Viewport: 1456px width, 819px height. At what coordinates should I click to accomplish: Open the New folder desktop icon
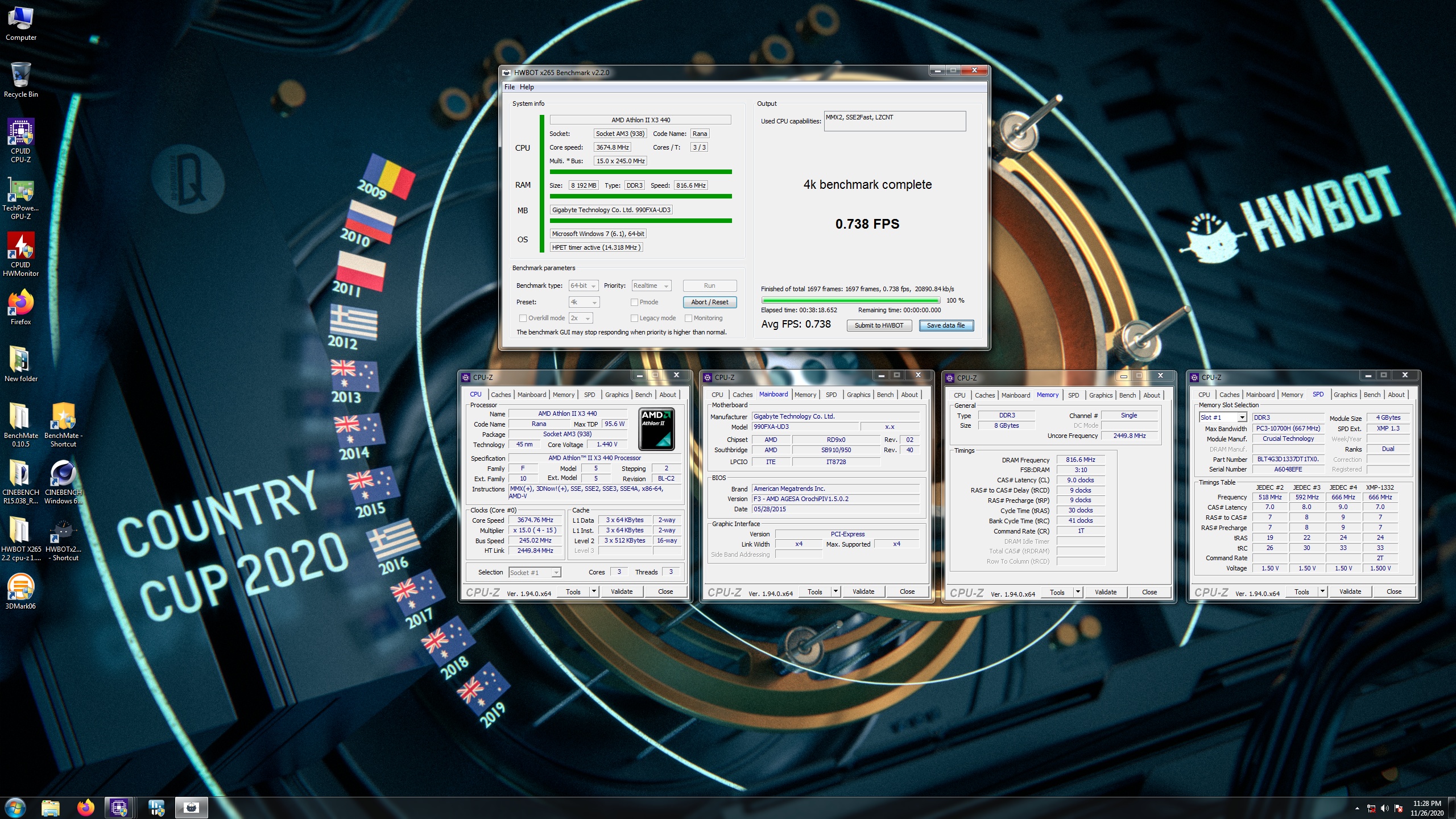coord(21,365)
